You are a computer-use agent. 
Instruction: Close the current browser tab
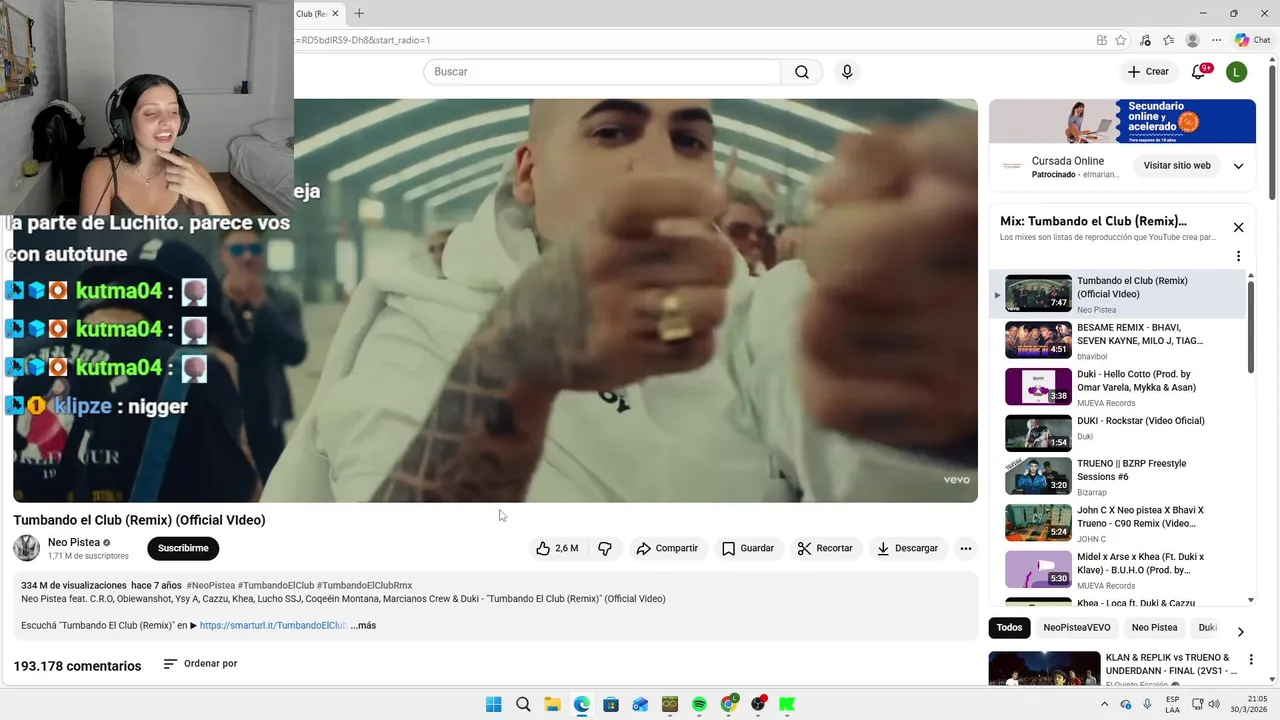pos(335,14)
